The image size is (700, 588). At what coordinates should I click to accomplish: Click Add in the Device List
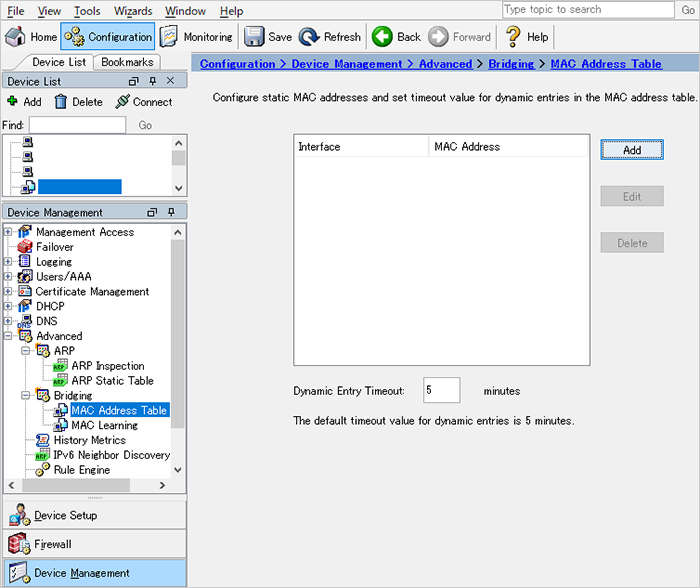13,101
